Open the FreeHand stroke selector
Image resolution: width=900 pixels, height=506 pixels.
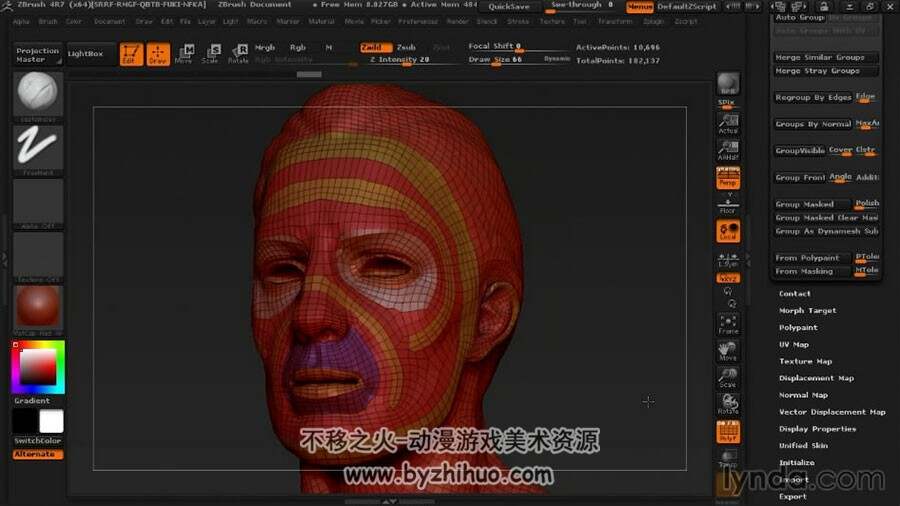point(38,149)
